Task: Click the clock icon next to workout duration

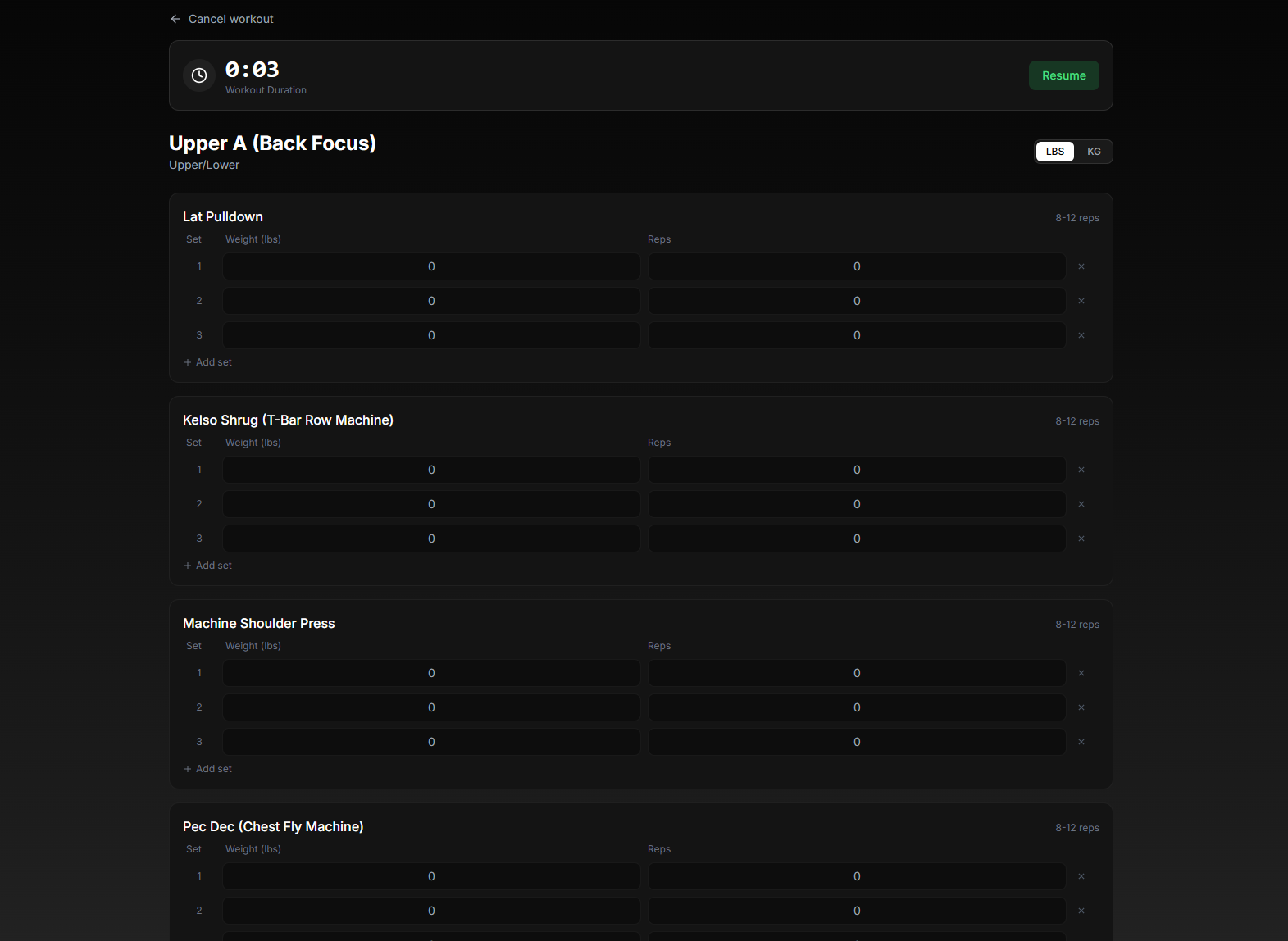Action: pyautogui.click(x=199, y=75)
